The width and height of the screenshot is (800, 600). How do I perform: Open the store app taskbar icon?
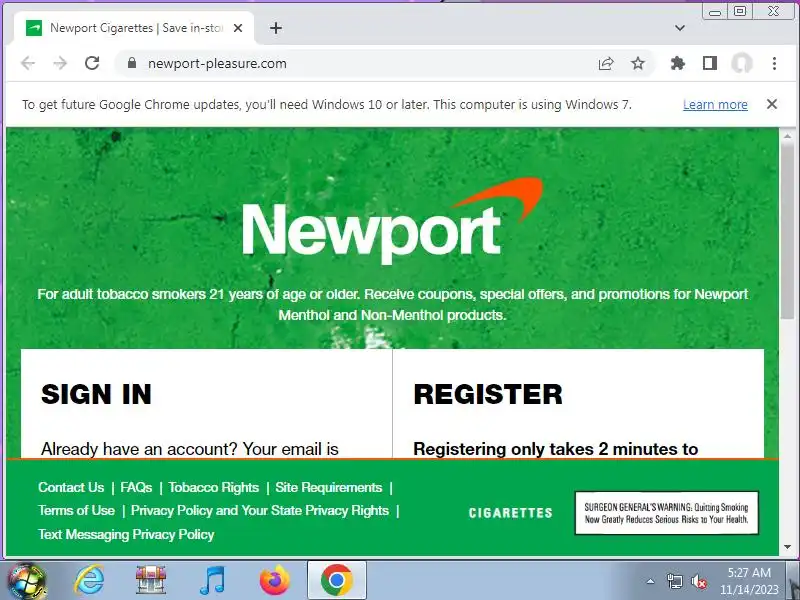[x=151, y=580]
